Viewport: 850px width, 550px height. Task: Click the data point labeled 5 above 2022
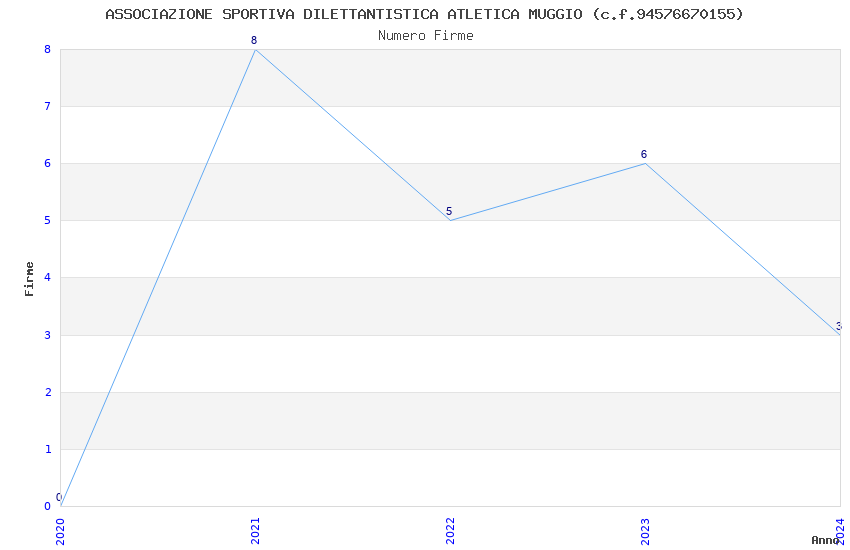coord(450,220)
